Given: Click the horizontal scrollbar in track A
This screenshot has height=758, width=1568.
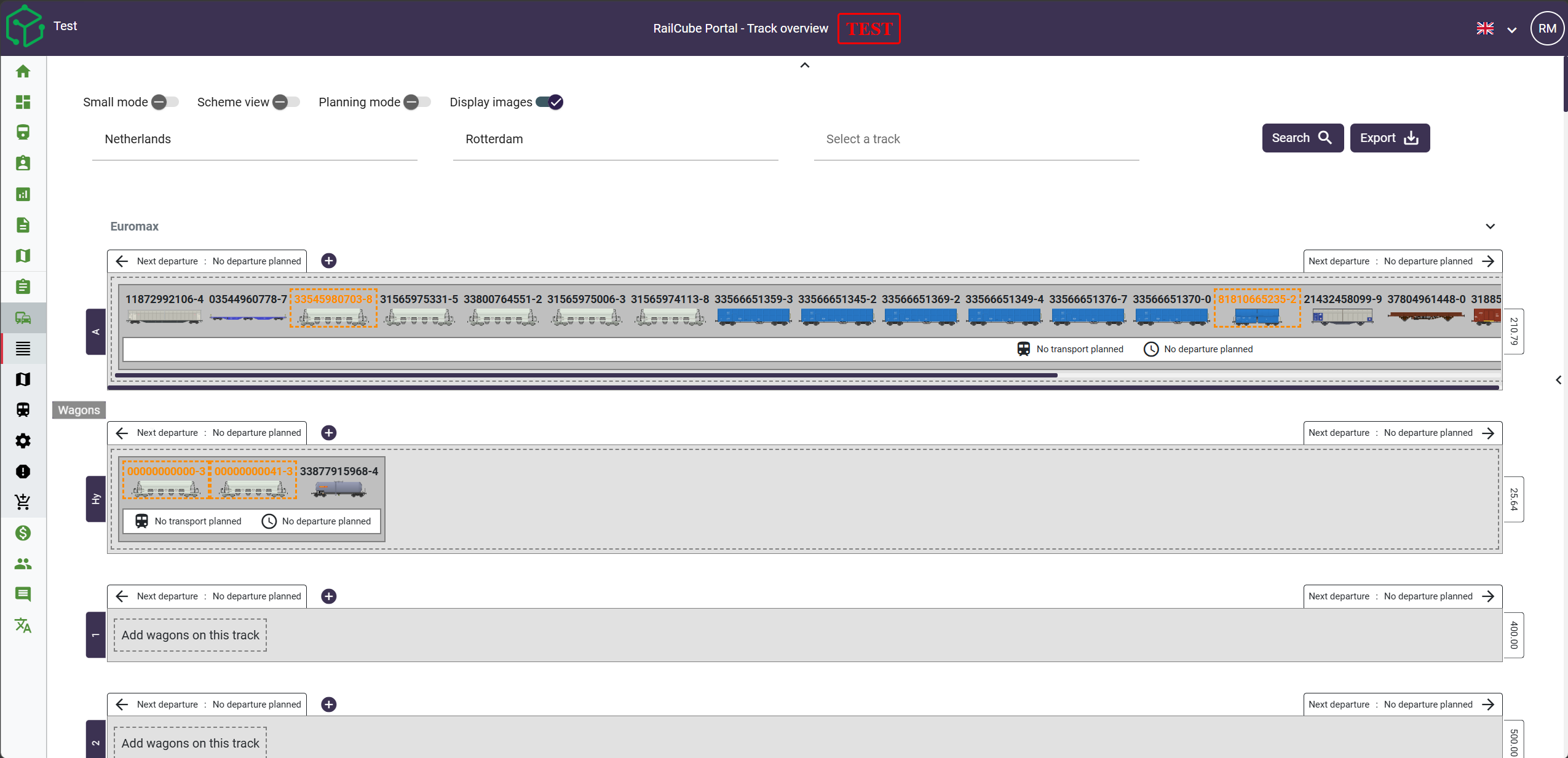Looking at the screenshot, I should (586, 375).
